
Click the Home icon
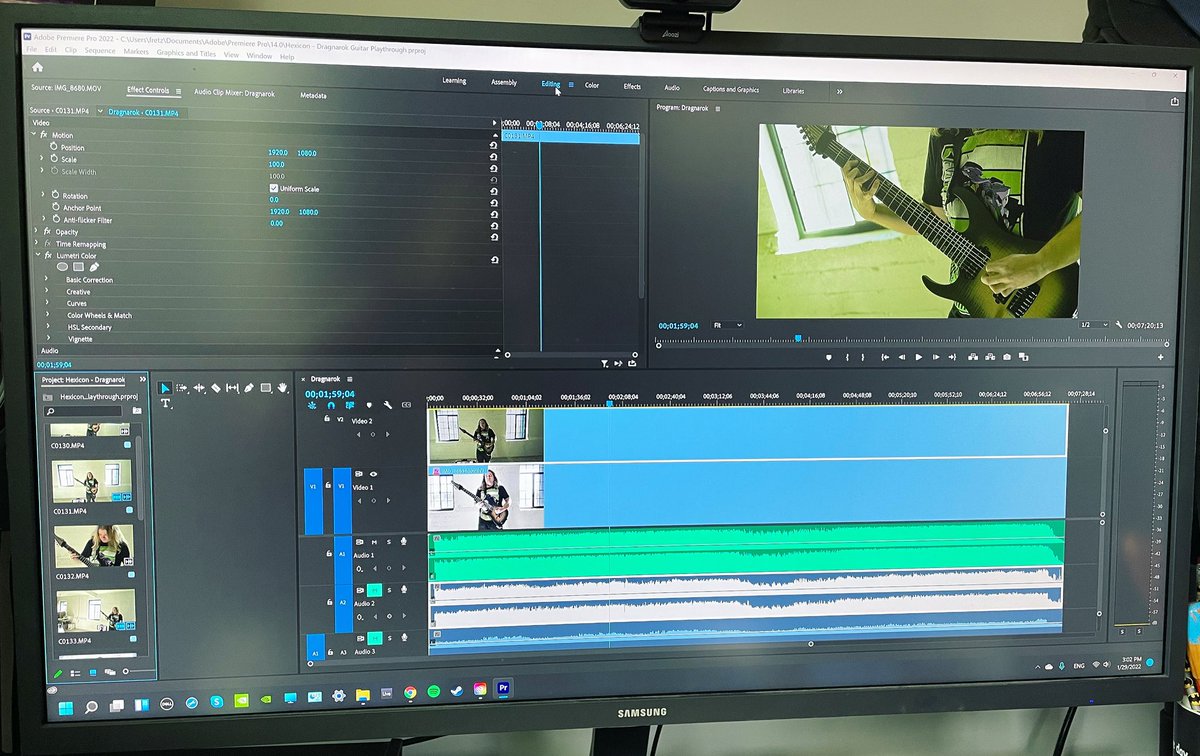[38, 67]
